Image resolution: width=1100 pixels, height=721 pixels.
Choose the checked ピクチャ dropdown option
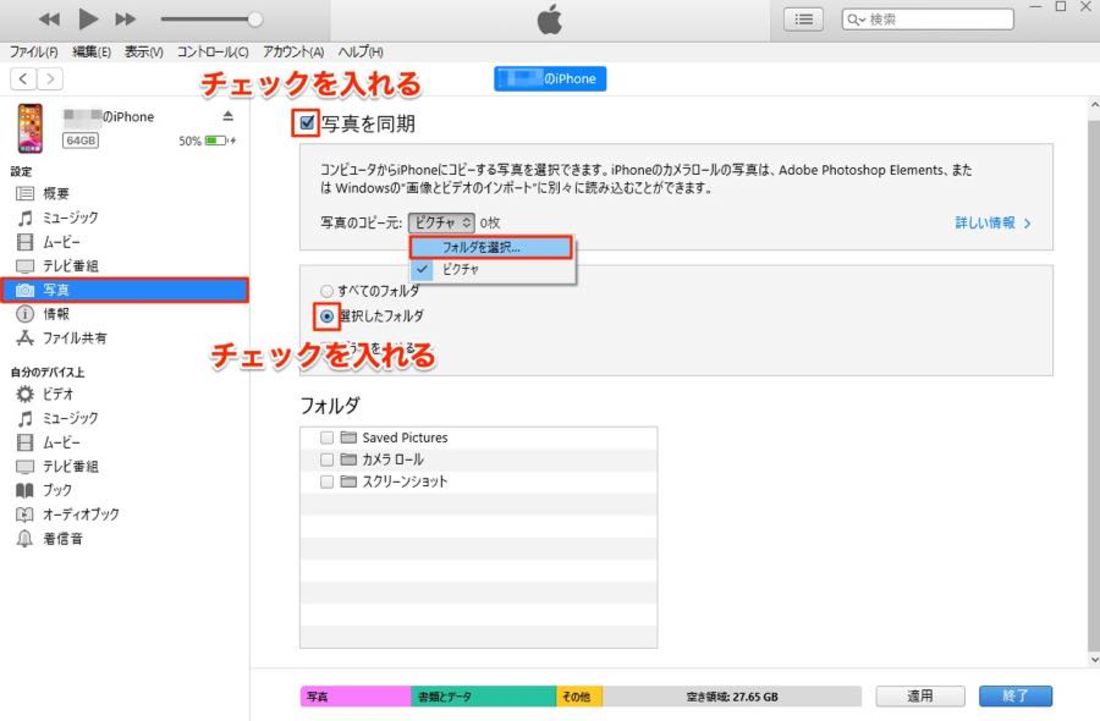pyautogui.click(x=492, y=269)
